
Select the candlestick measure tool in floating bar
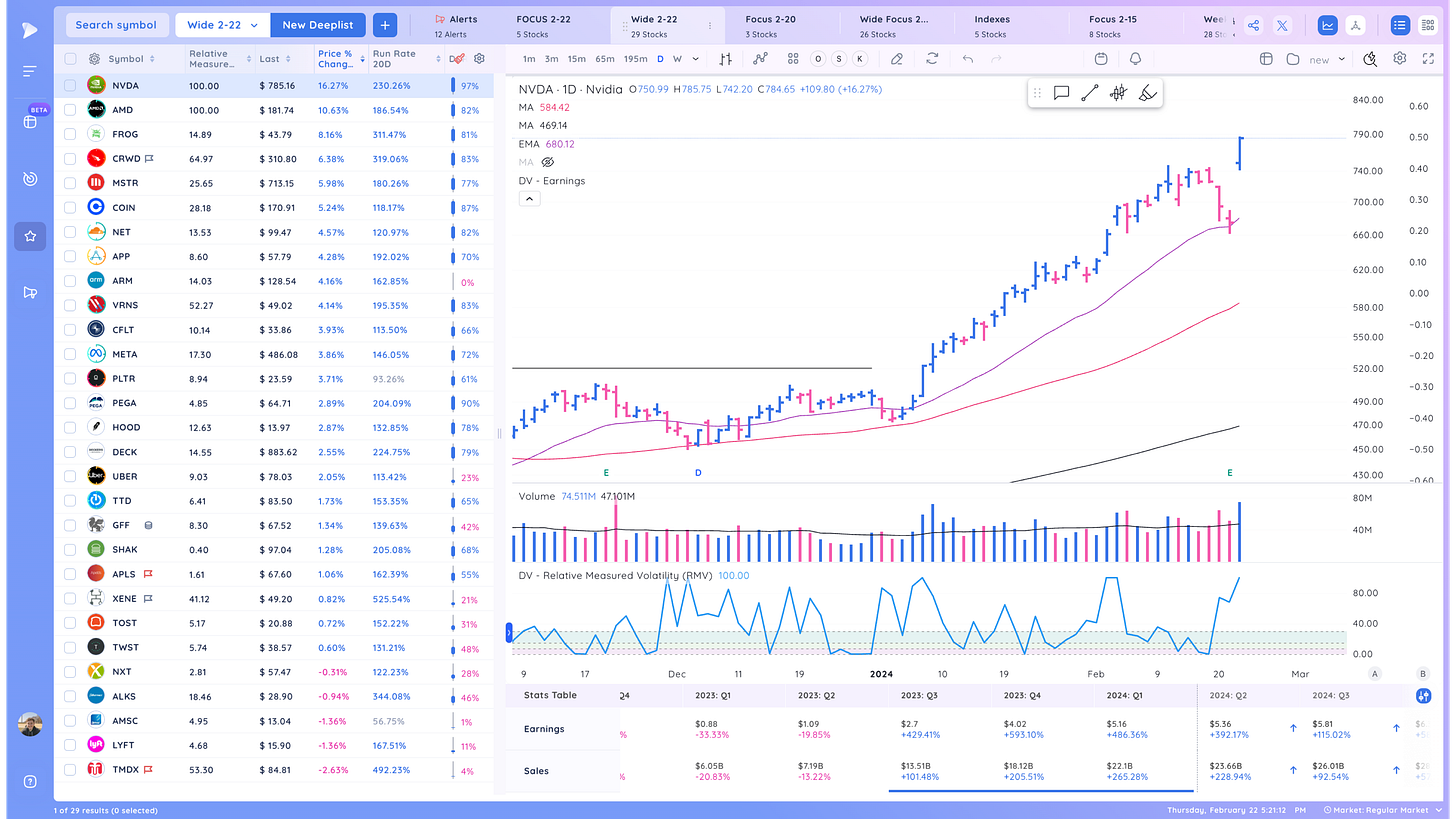coord(1119,93)
